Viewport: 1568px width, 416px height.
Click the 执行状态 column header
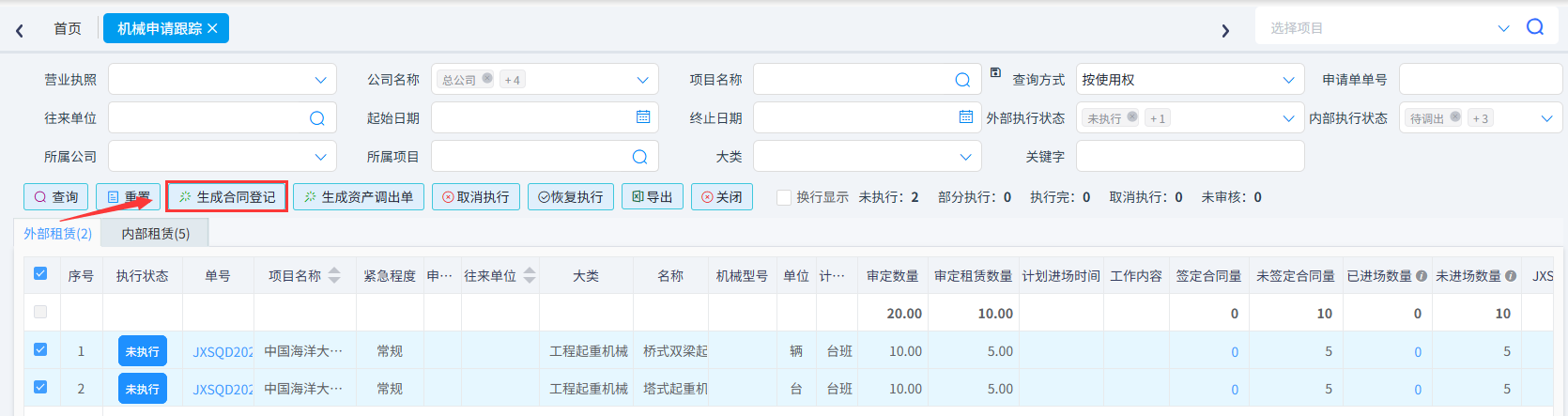tap(143, 276)
